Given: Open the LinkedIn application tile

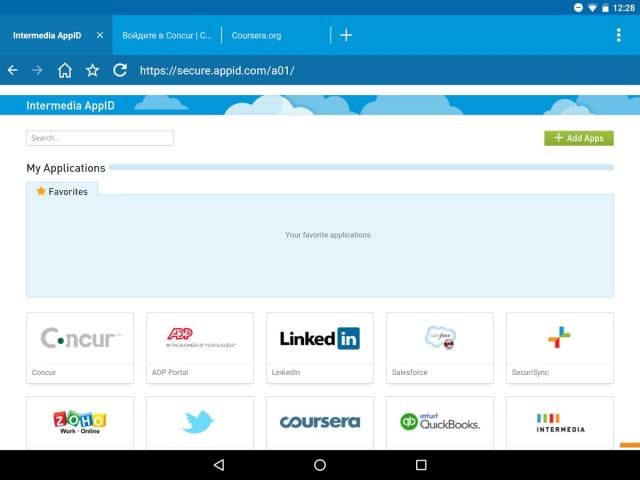Looking at the screenshot, I should pyautogui.click(x=320, y=347).
